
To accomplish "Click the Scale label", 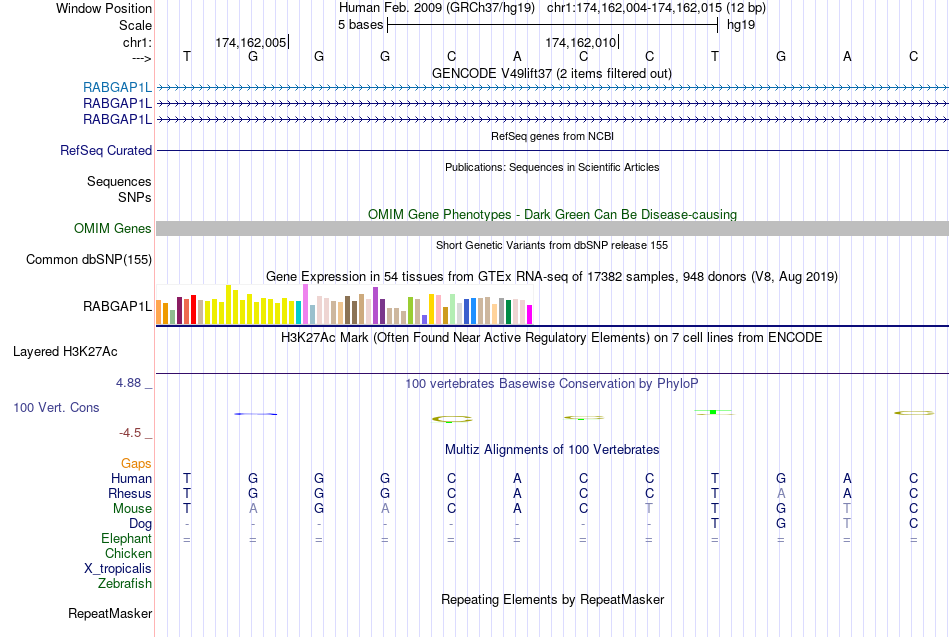I will click(136, 25).
